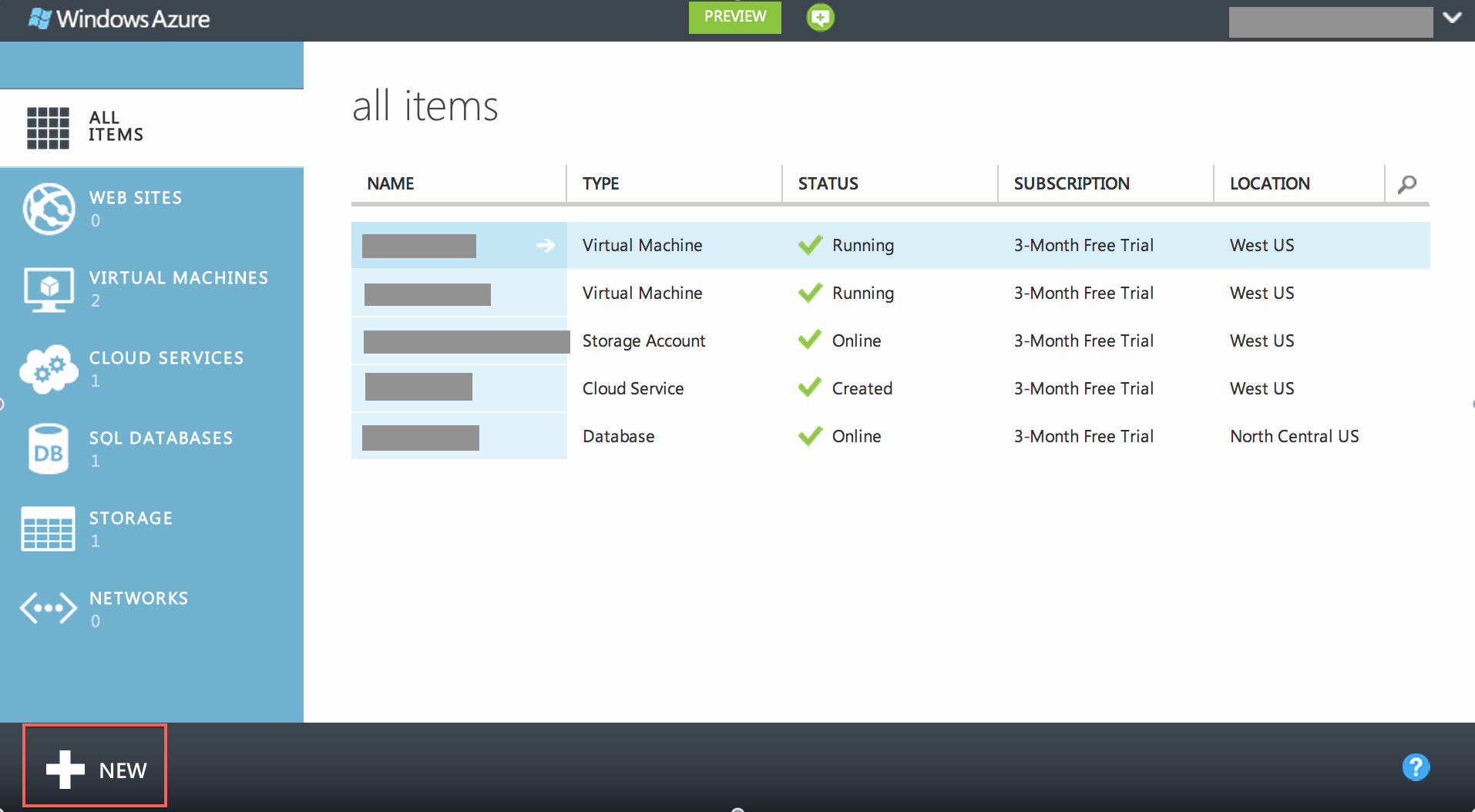The image size is (1475, 812).
Task: Click the 'Created' status text
Action: pyautogui.click(x=862, y=388)
